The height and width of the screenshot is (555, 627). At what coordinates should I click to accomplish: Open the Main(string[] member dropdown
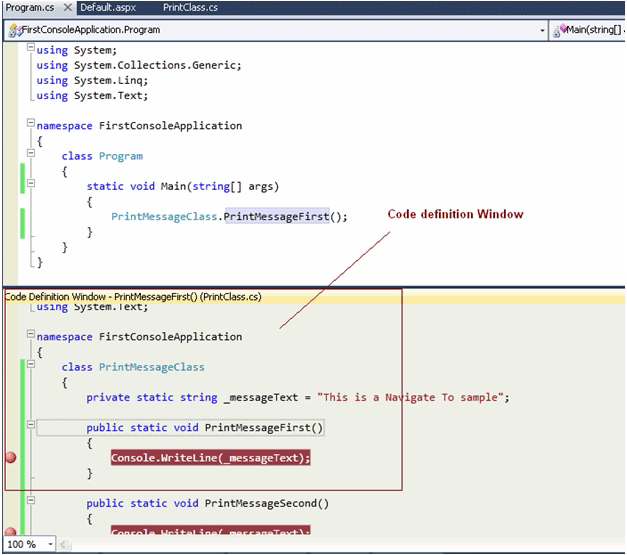coord(588,30)
